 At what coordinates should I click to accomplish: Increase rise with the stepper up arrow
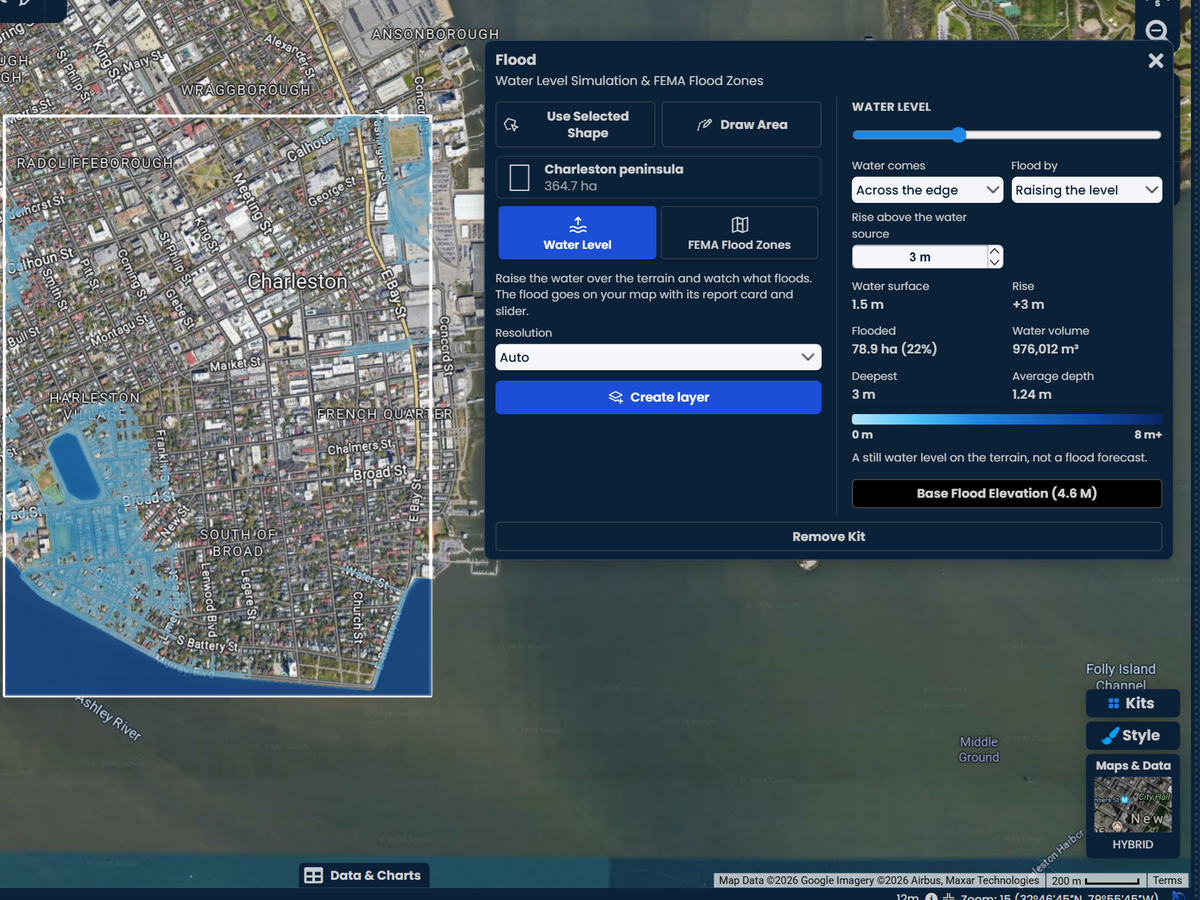(994, 251)
